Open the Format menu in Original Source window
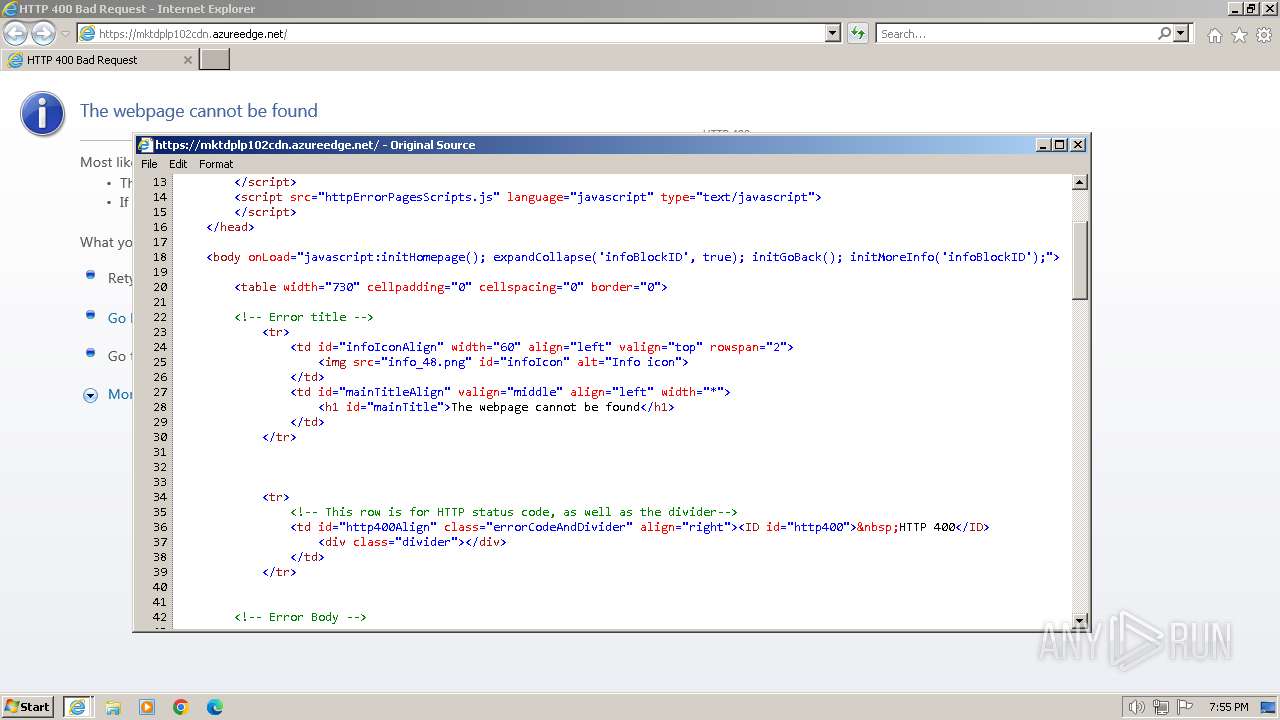Viewport: 1280px width, 720px height. 216,164
